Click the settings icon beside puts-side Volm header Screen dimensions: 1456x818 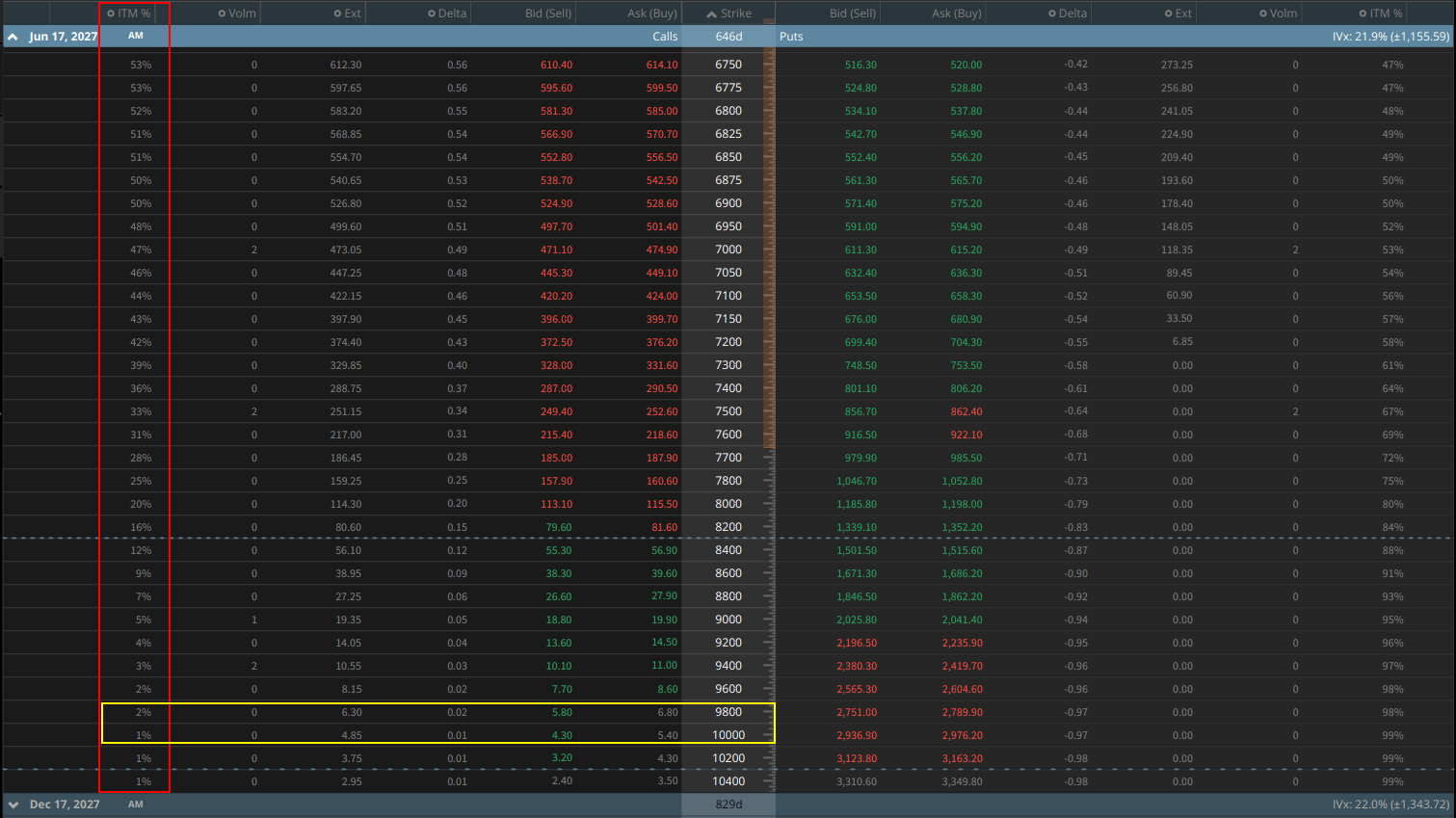pyautogui.click(x=1263, y=13)
